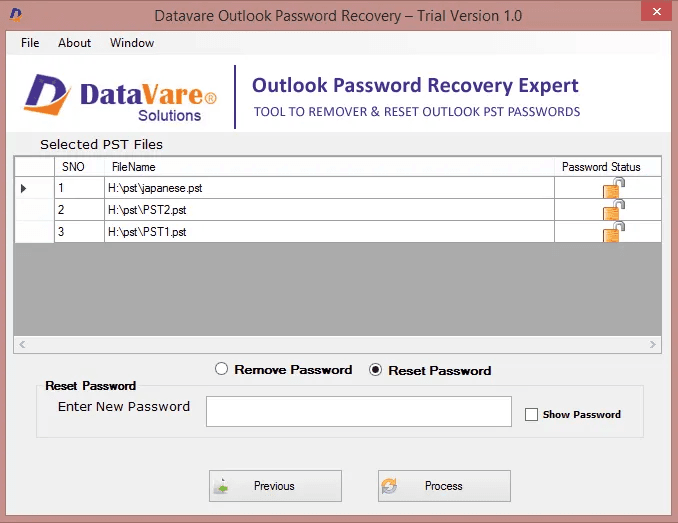Screen dimensions: 678x523
Task: Open the About menu
Action: [74, 43]
